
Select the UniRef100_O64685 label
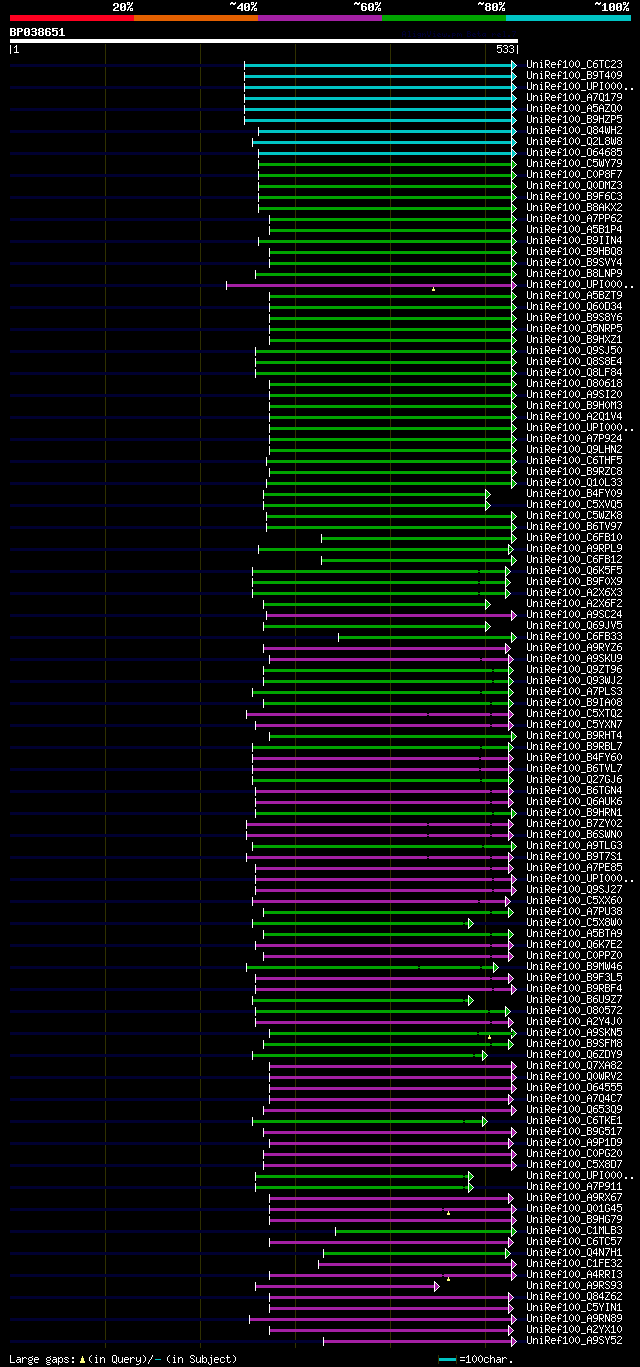click(574, 153)
